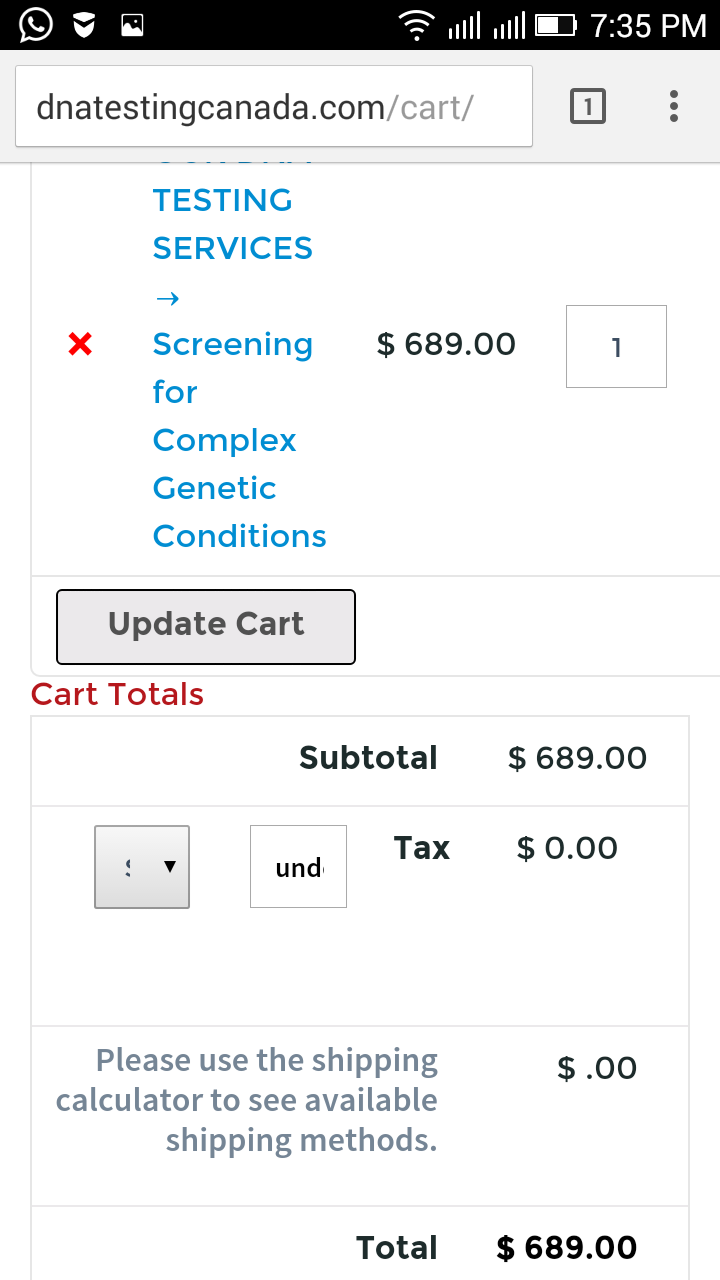Open Screening for Complex Genetic Conditions link
Viewport: 720px width, 1280px height.
click(x=239, y=440)
